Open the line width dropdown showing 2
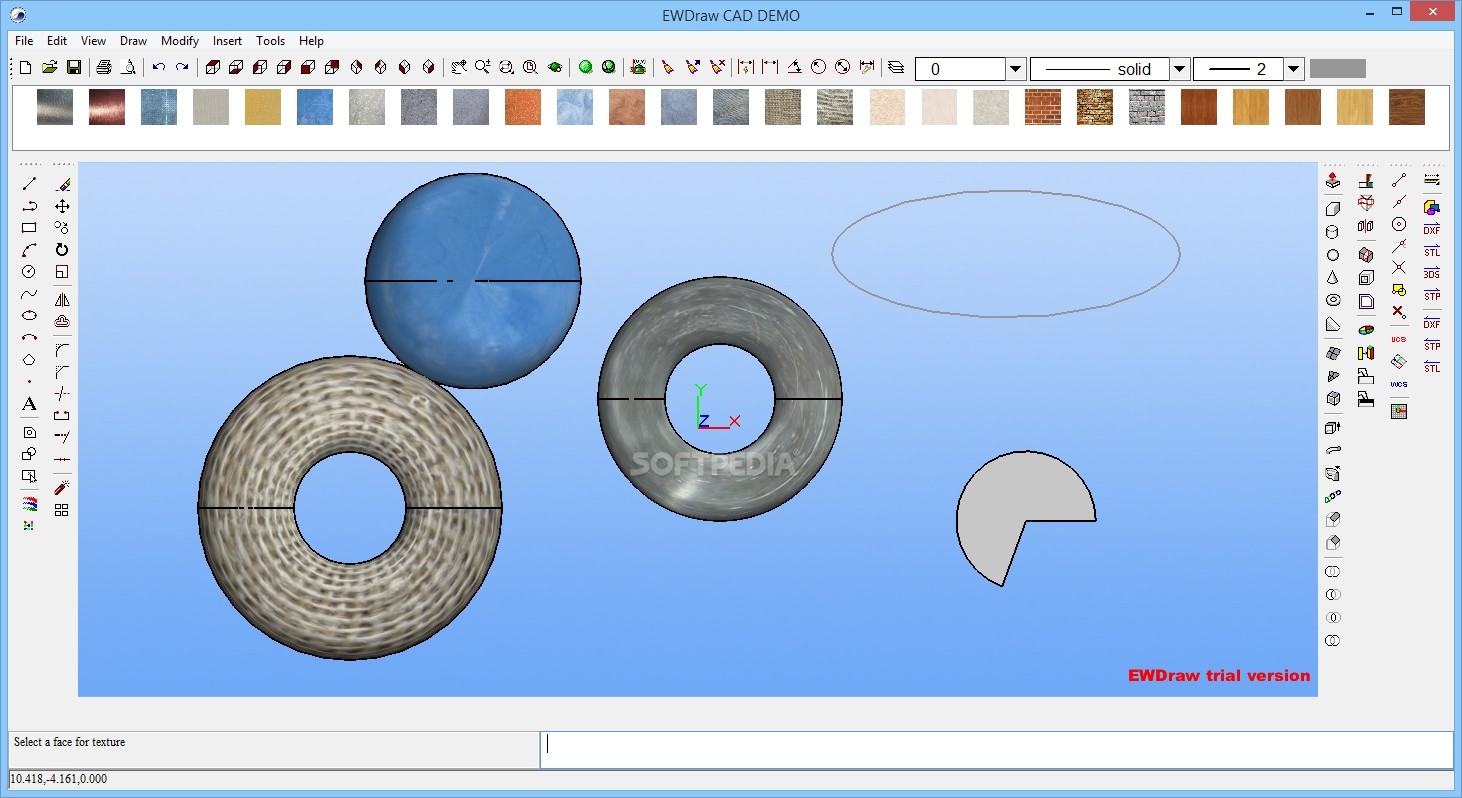1462x798 pixels. 1294,69
